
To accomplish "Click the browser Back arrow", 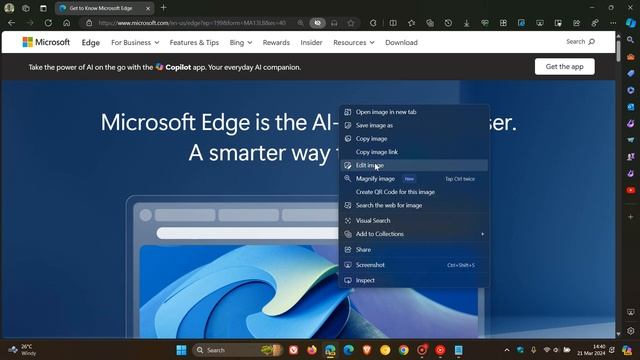I will (11, 23).
